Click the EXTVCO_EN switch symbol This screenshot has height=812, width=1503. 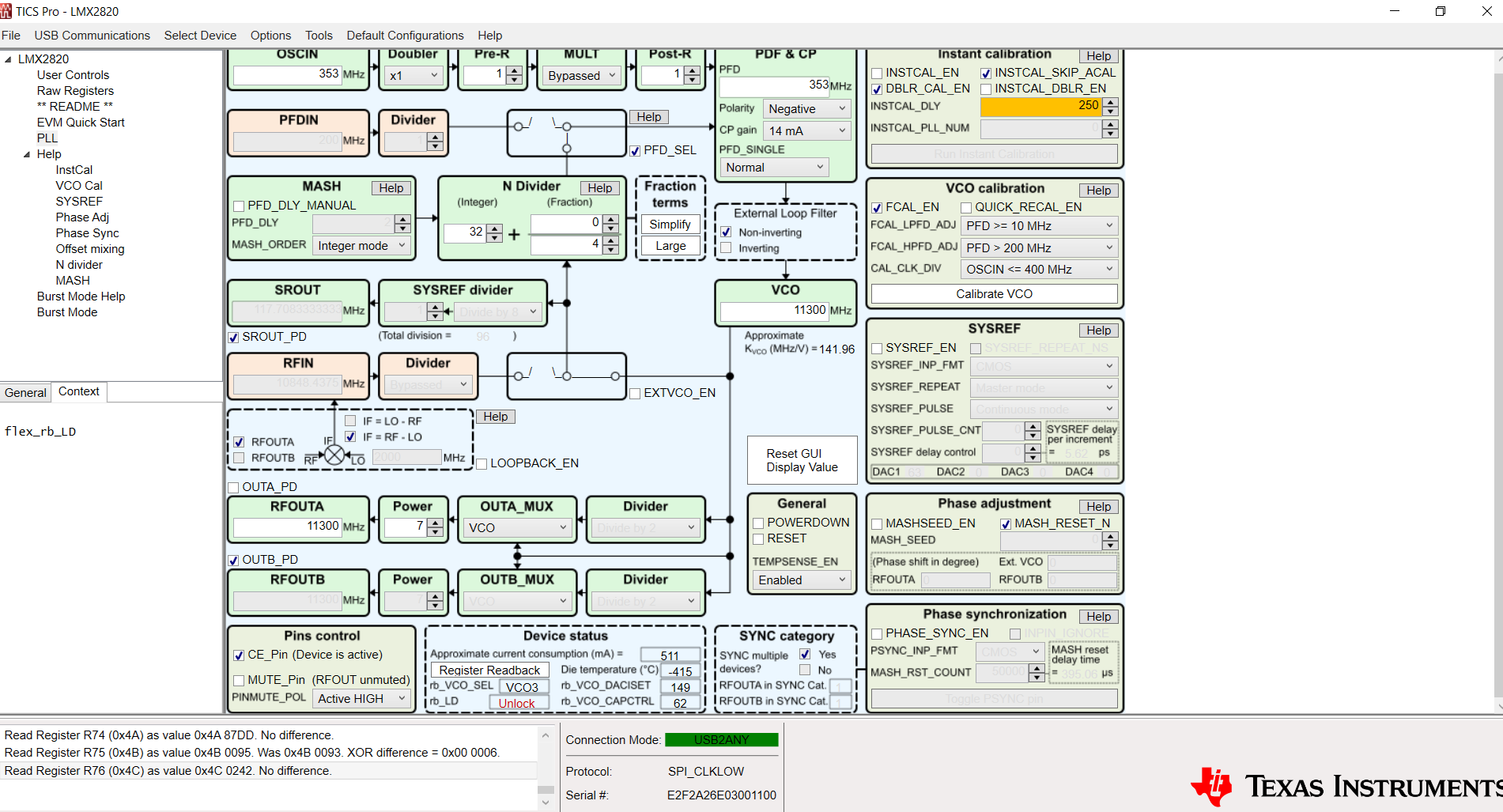(x=566, y=376)
